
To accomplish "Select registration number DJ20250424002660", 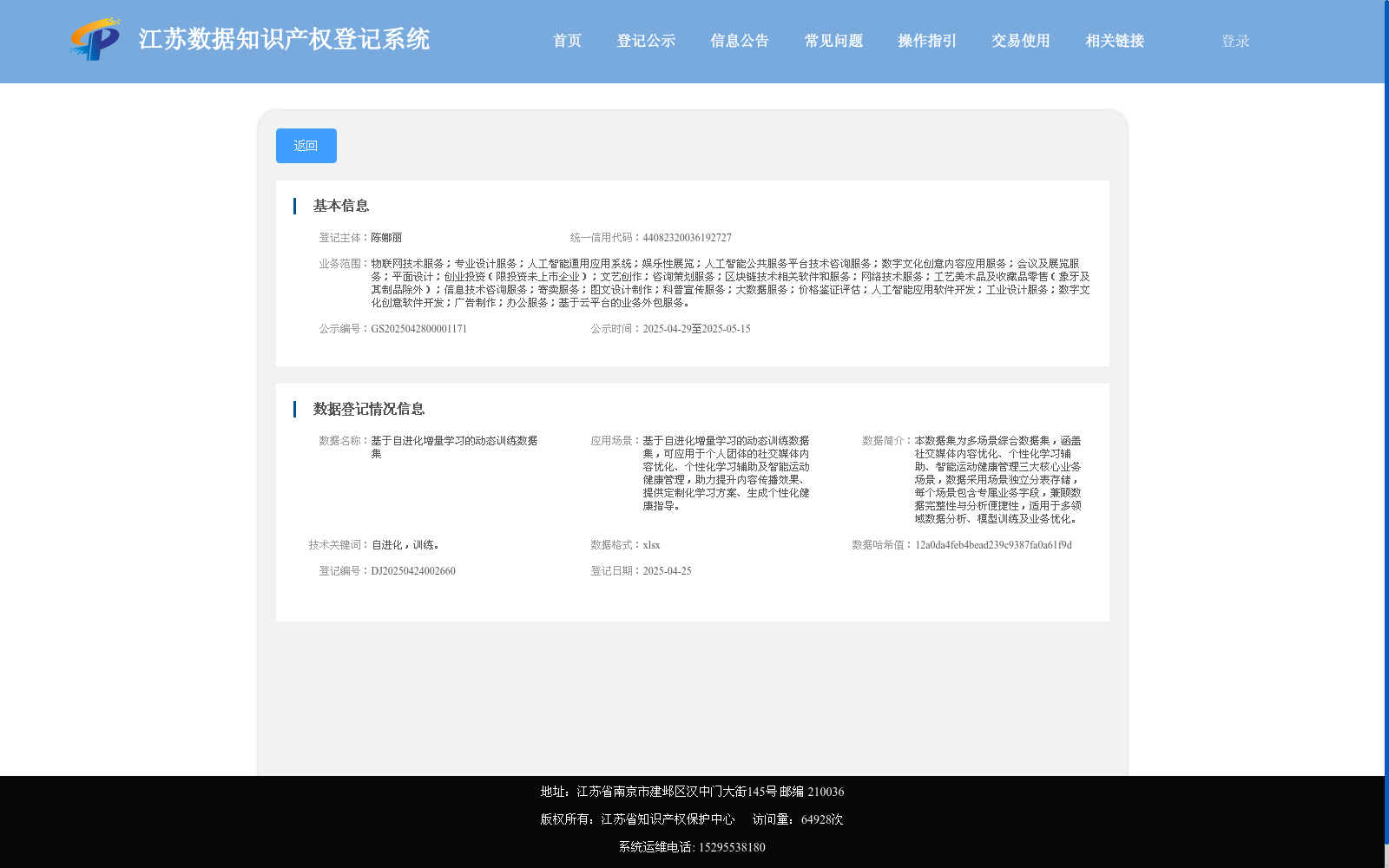I will pyautogui.click(x=413, y=571).
